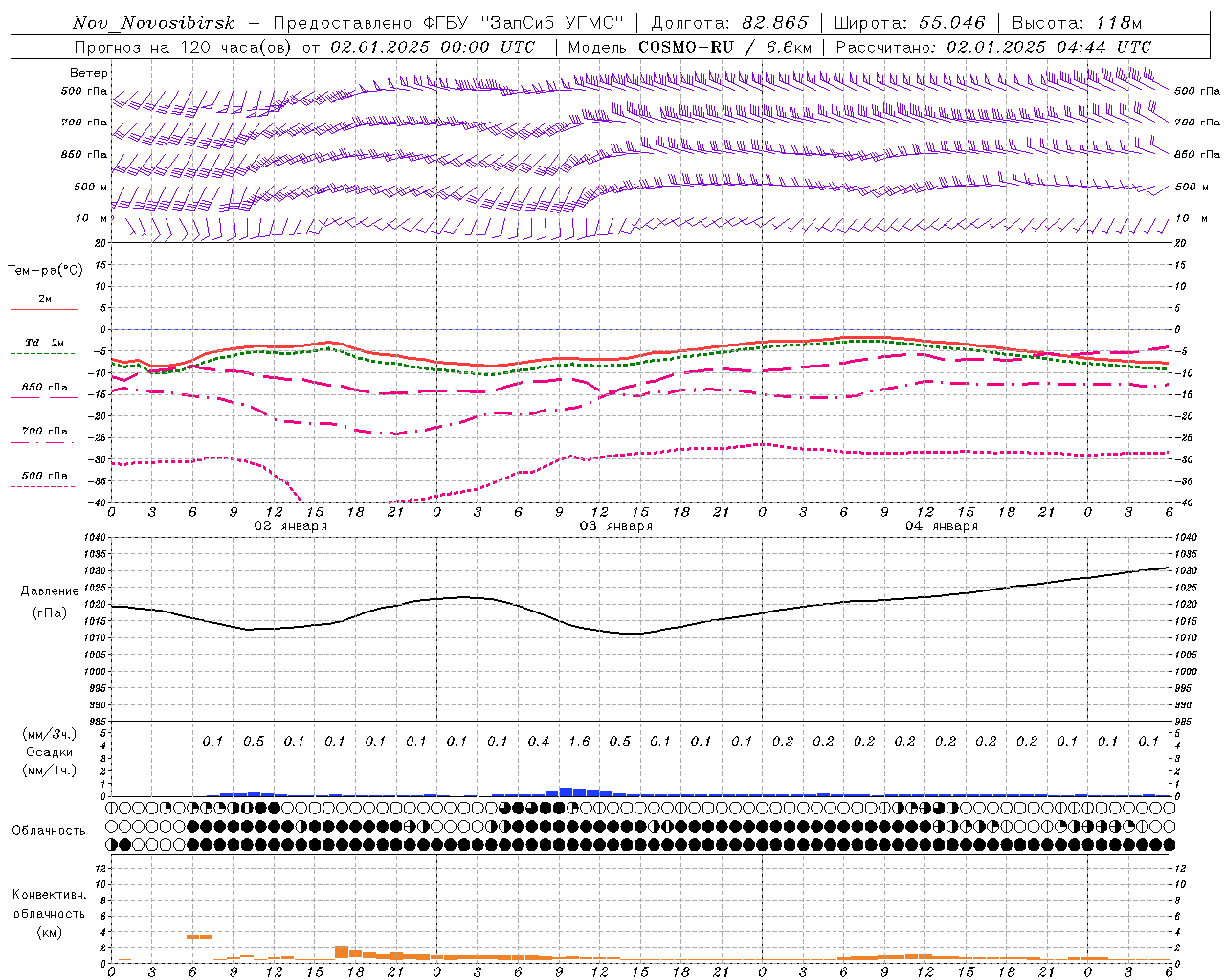
Task: Click the 700 гПа legend entry in temperature panel
Action: pos(45,432)
